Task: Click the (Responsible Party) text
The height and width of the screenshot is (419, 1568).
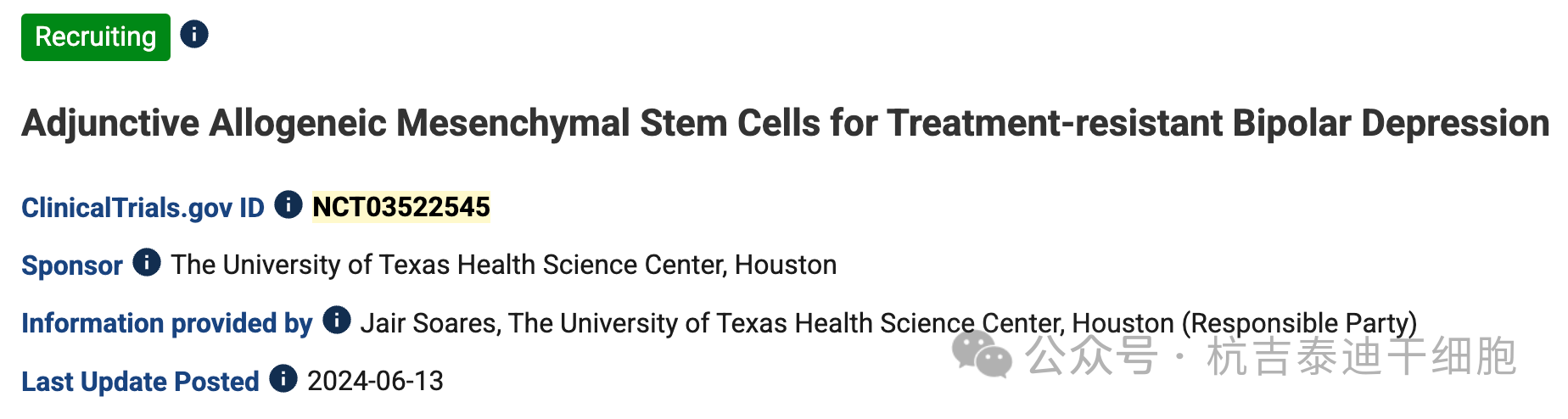Action: (1299, 323)
